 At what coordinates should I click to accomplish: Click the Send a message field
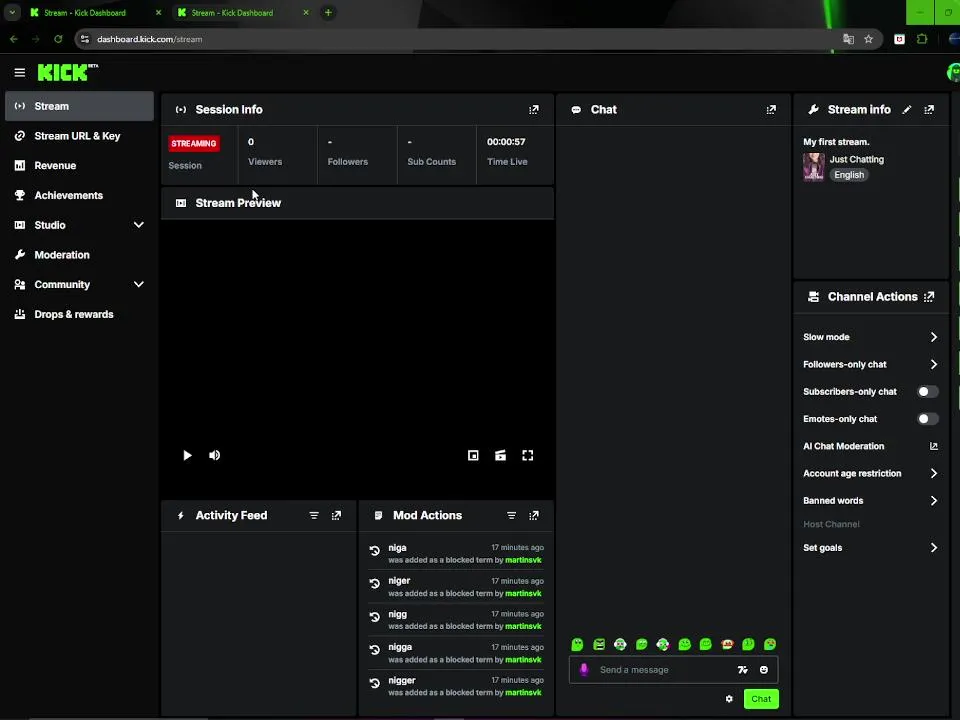664,670
